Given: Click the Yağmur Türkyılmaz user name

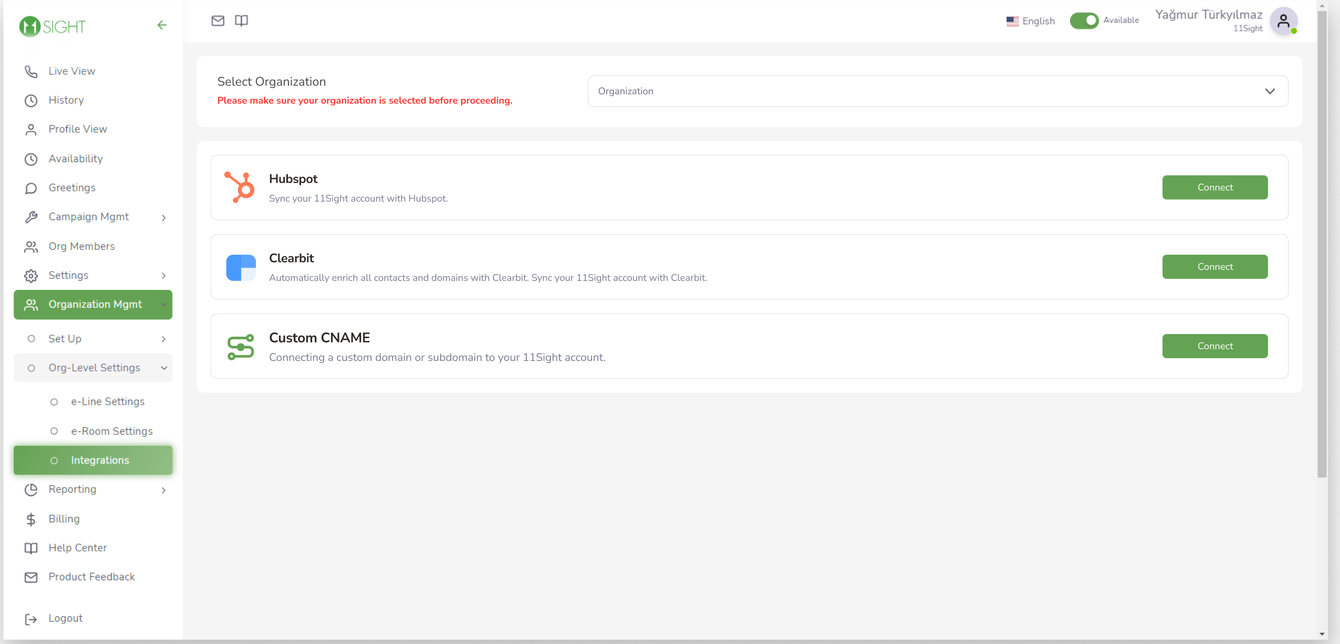Looking at the screenshot, I should pyautogui.click(x=1208, y=15).
